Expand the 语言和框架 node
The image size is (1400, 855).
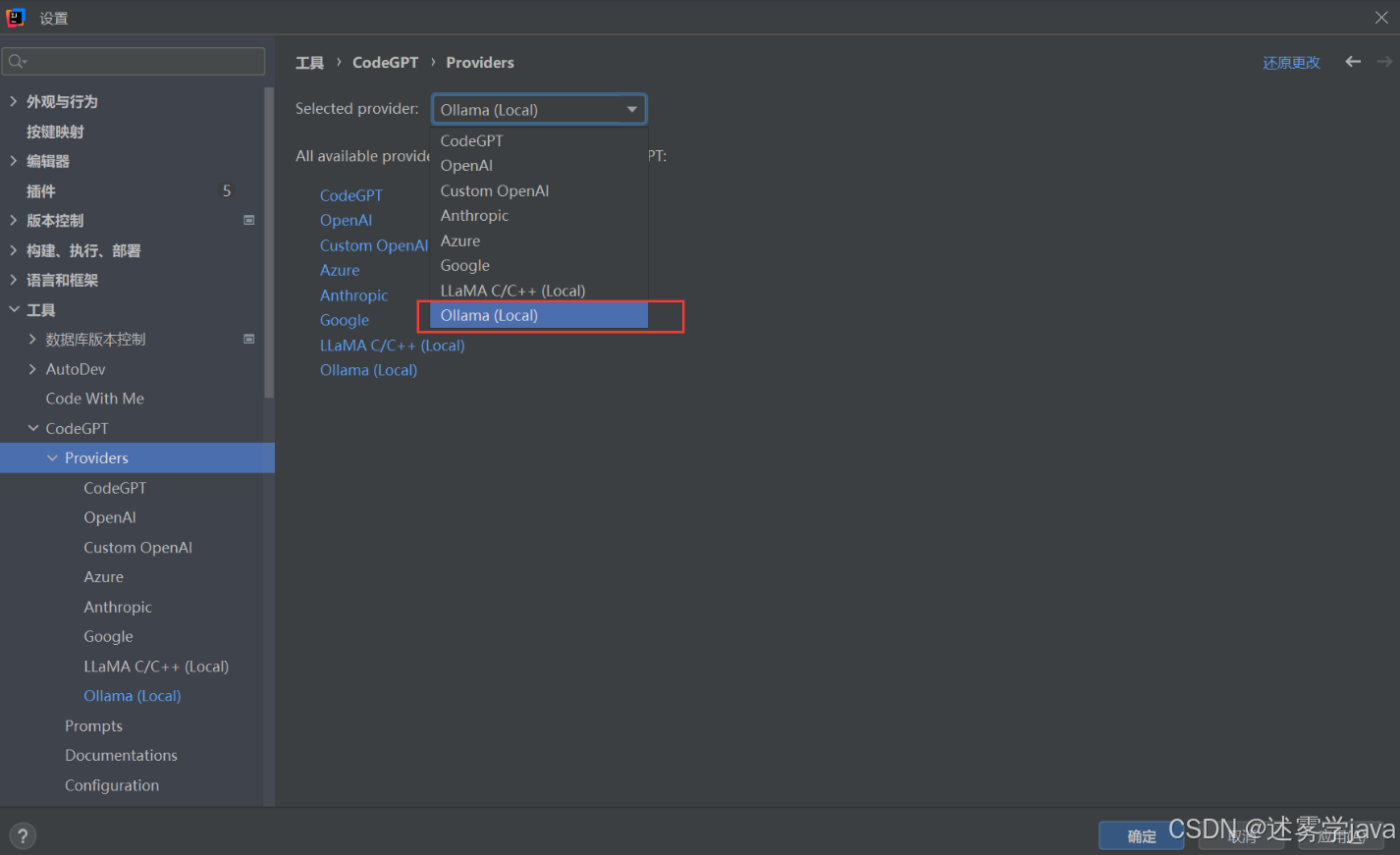[14, 280]
